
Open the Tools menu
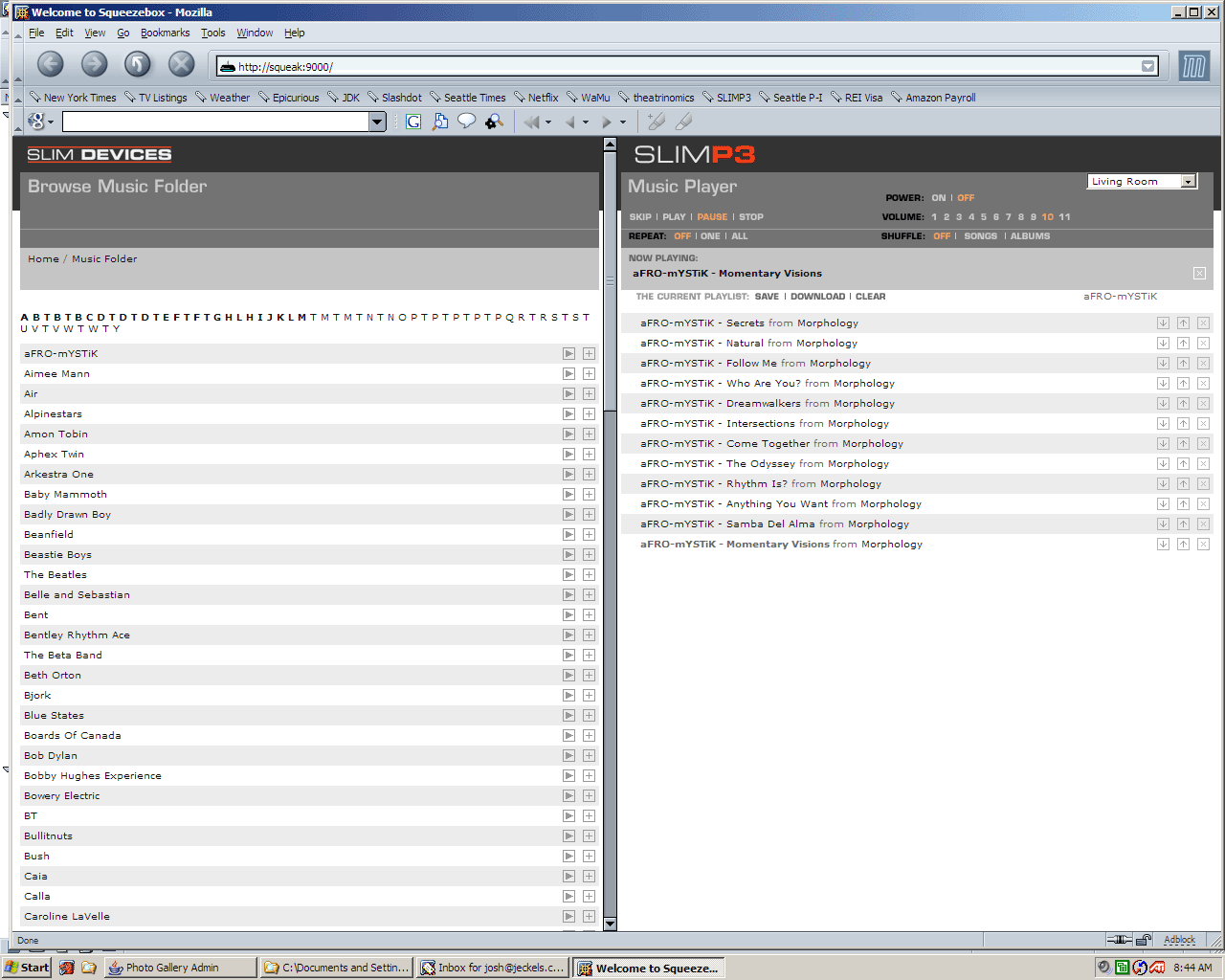point(212,33)
